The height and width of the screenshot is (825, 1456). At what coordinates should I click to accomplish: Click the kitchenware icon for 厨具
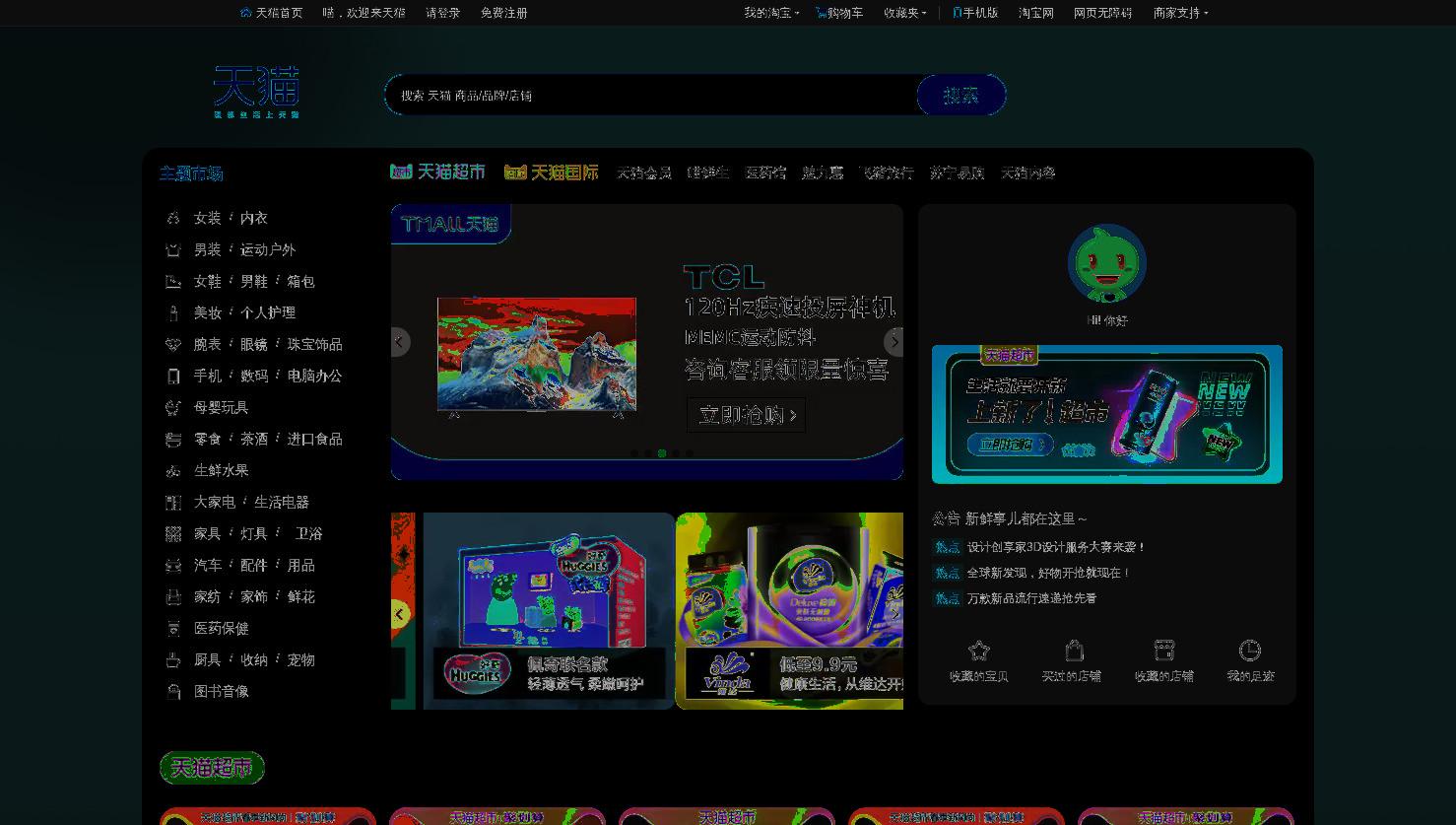click(x=173, y=659)
